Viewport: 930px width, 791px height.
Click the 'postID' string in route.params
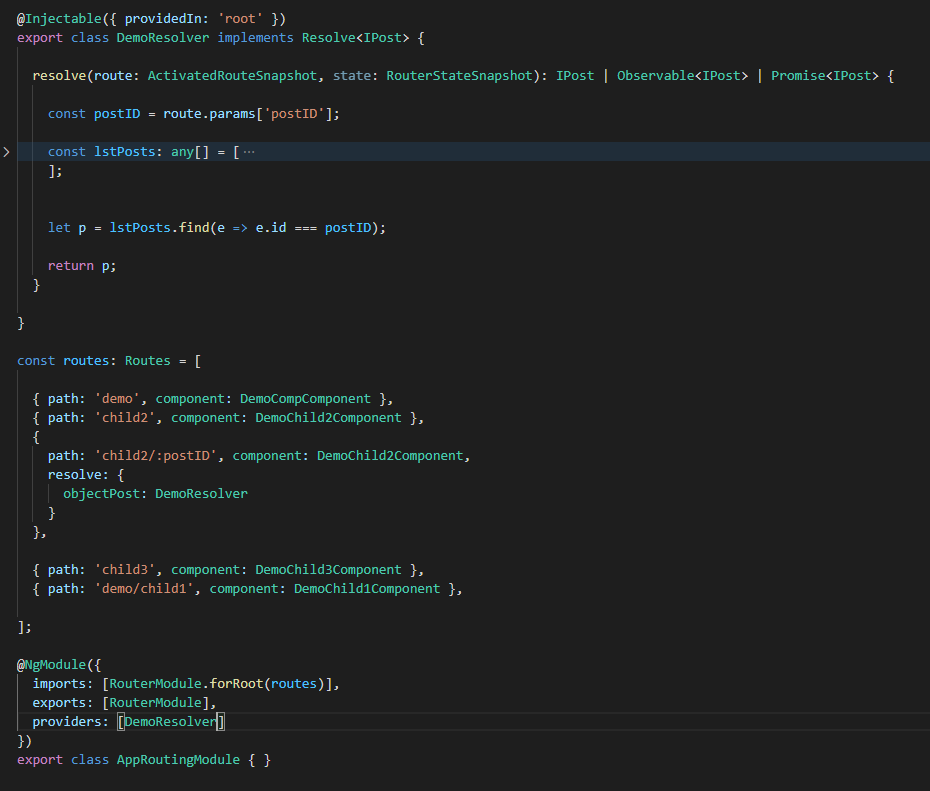[294, 114]
